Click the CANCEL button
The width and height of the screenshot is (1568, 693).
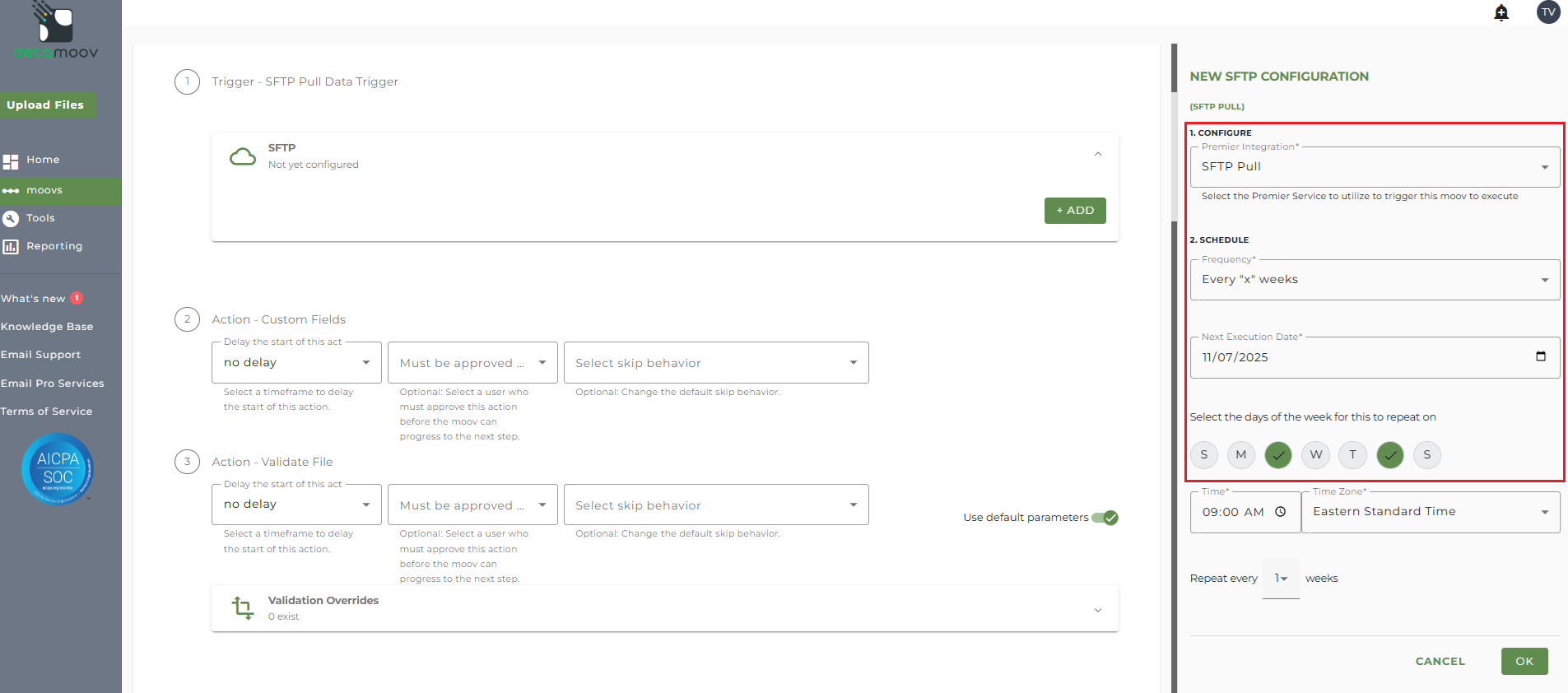(1440, 661)
